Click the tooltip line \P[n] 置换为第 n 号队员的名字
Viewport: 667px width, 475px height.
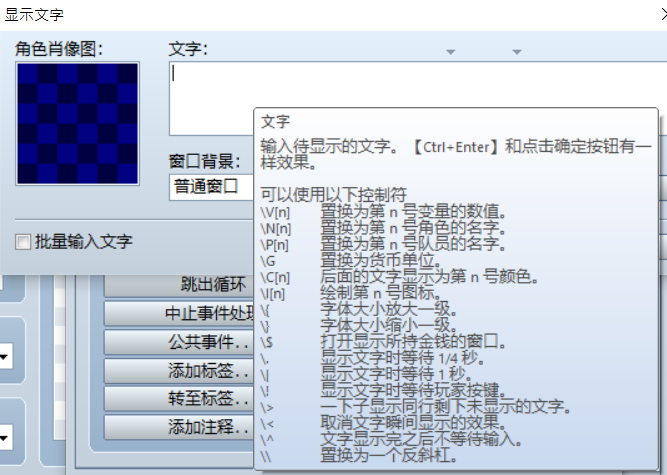tap(383, 244)
